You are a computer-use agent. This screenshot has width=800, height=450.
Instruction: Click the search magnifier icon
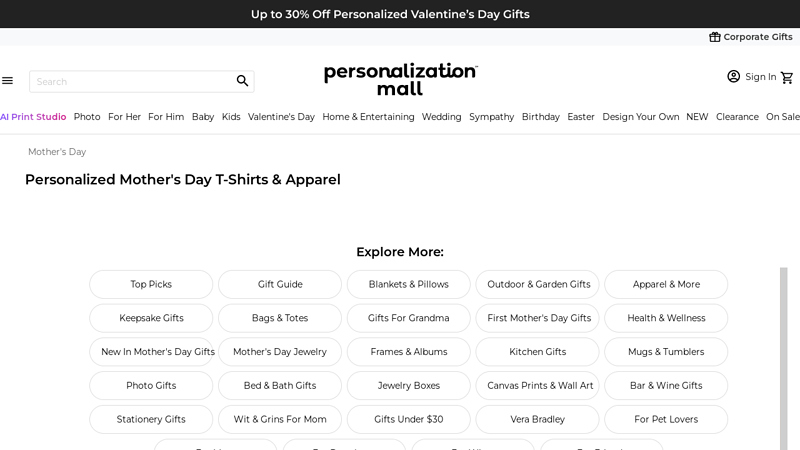point(242,81)
